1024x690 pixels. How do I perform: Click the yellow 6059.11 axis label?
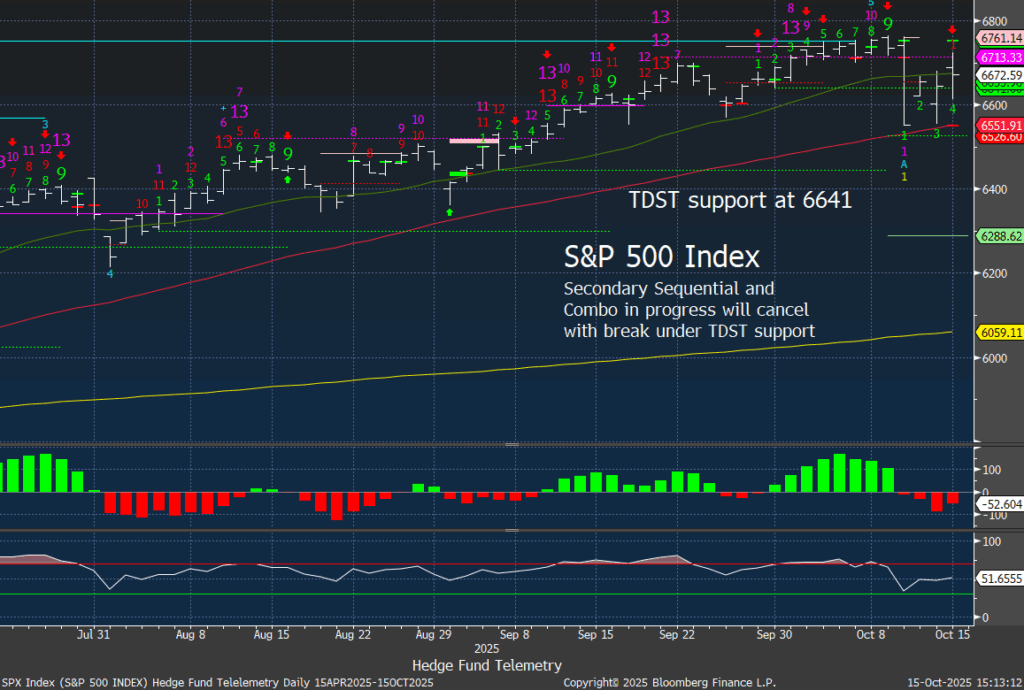pyautogui.click(x=1000, y=332)
